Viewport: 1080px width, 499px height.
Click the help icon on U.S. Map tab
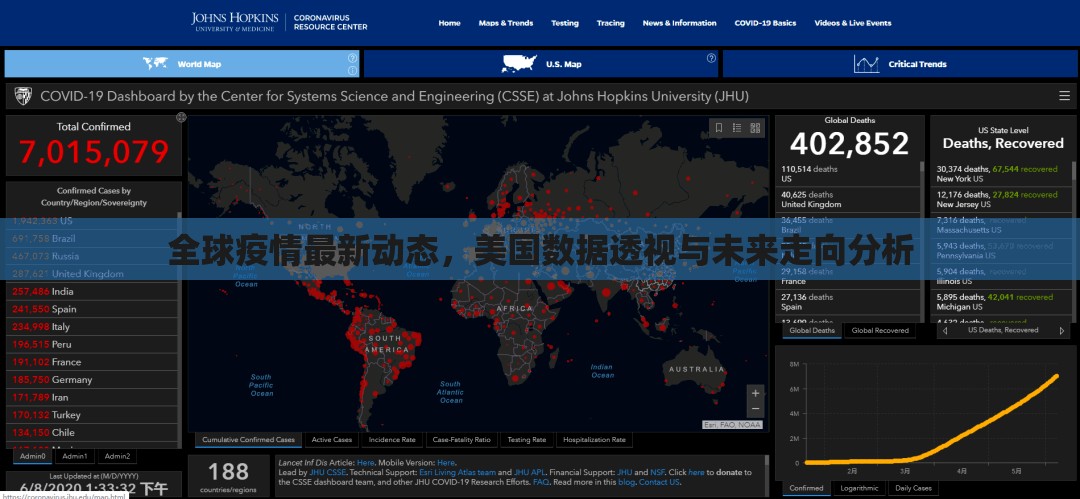[711, 58]
